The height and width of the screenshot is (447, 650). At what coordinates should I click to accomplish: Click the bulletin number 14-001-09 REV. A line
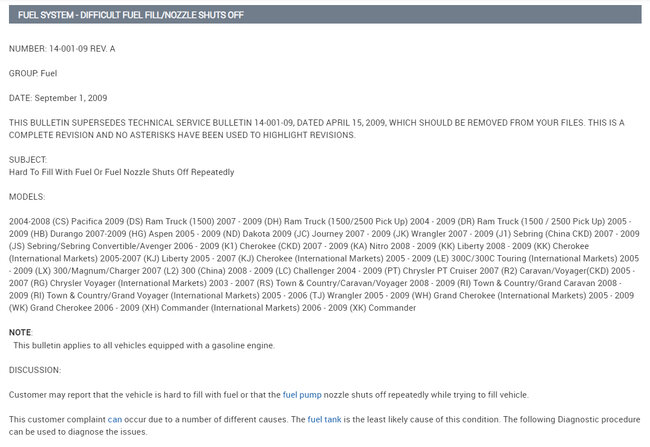click(x=60, y=48)
